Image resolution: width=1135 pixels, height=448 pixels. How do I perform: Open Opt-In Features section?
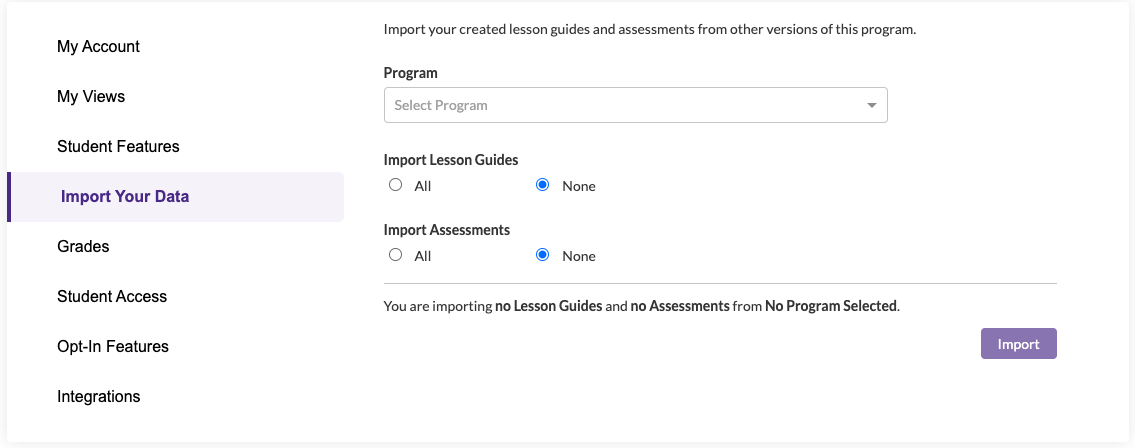coord(113,347)
